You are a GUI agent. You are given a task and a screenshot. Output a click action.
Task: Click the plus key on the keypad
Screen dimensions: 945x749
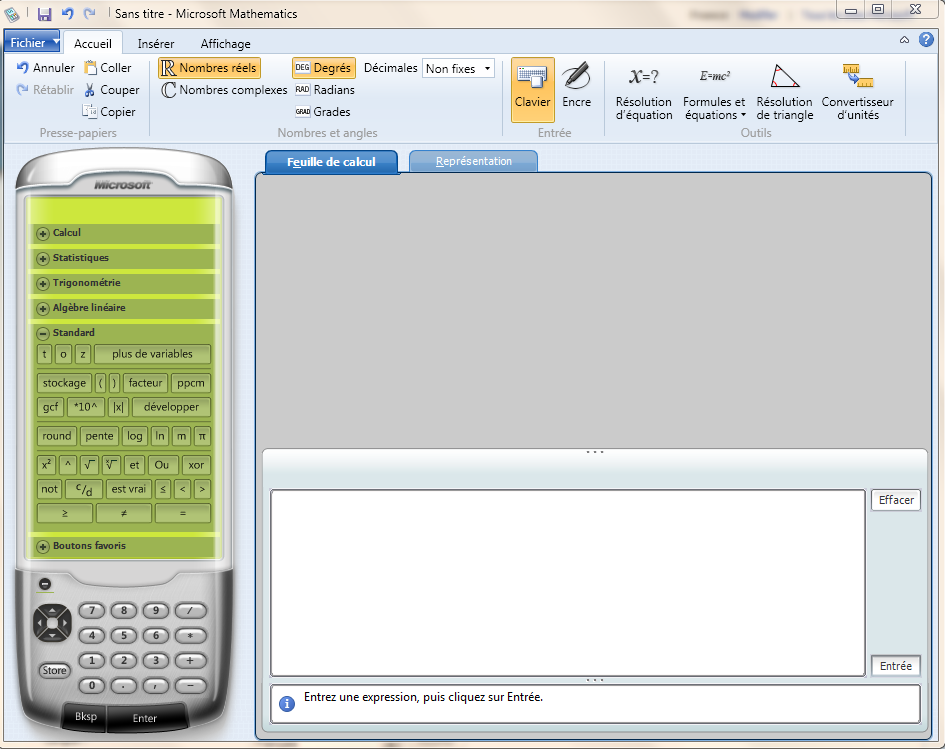[x=190, y=660]
